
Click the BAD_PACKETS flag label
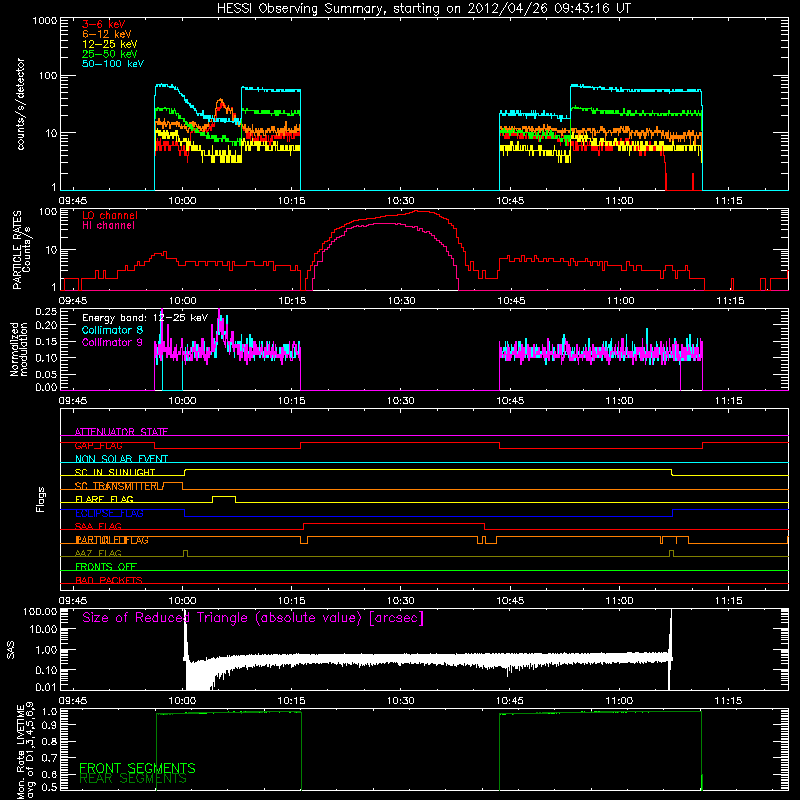click(x=109, y=580)
